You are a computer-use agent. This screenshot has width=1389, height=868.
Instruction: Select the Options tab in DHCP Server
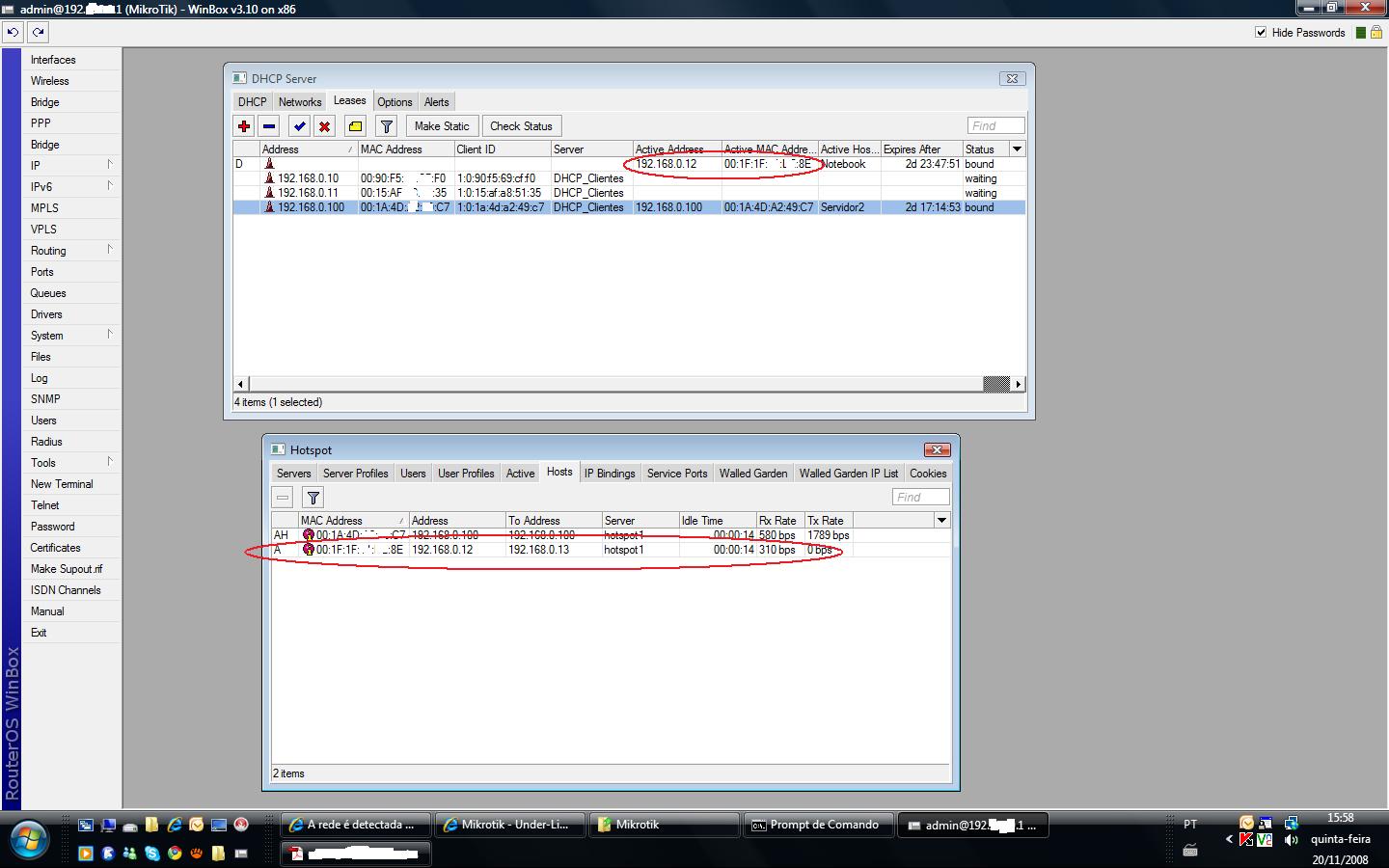pyautogui.click(x=395, y=101)
